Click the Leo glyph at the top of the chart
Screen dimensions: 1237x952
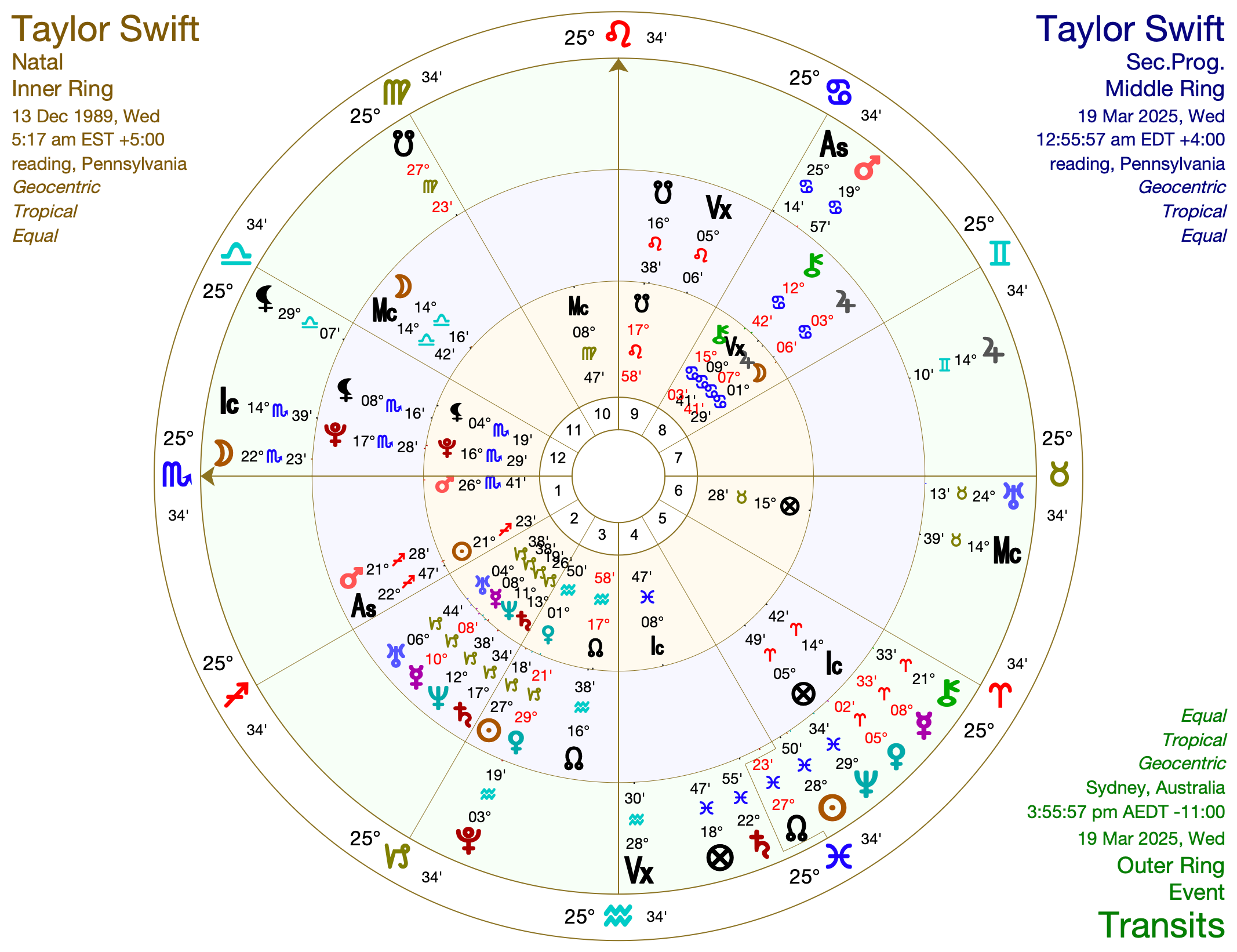[x=618, y=35]
